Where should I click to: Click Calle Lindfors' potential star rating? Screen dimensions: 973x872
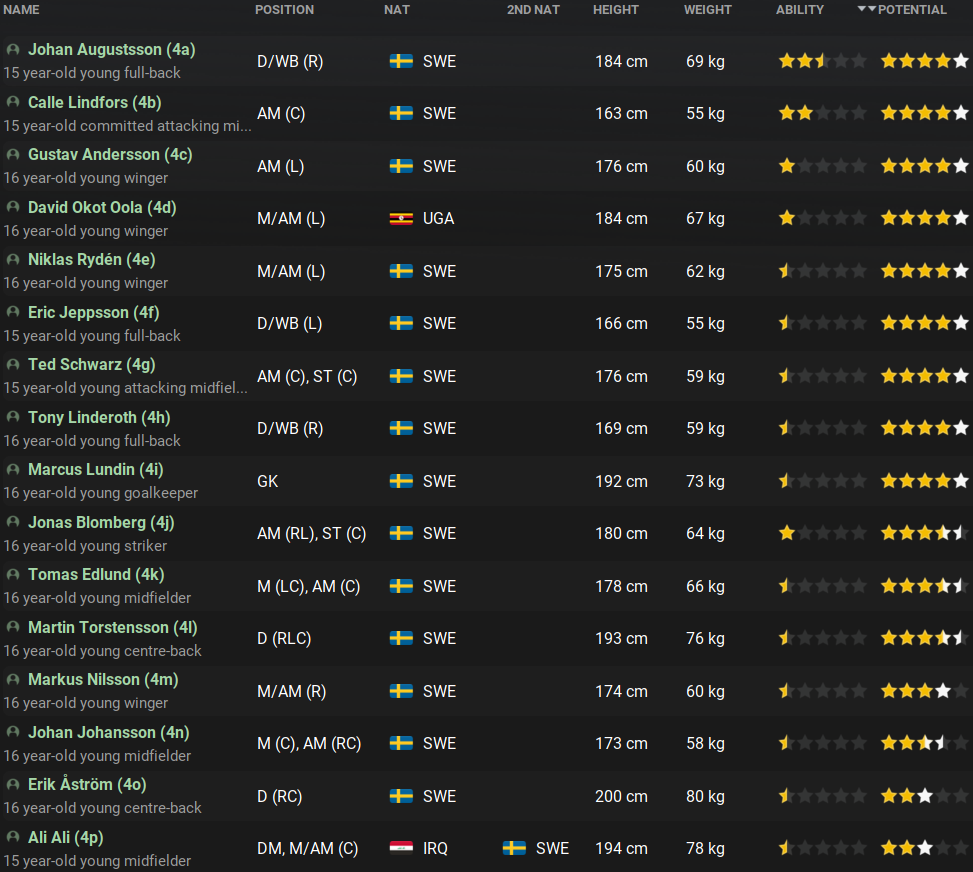[925, 113]
